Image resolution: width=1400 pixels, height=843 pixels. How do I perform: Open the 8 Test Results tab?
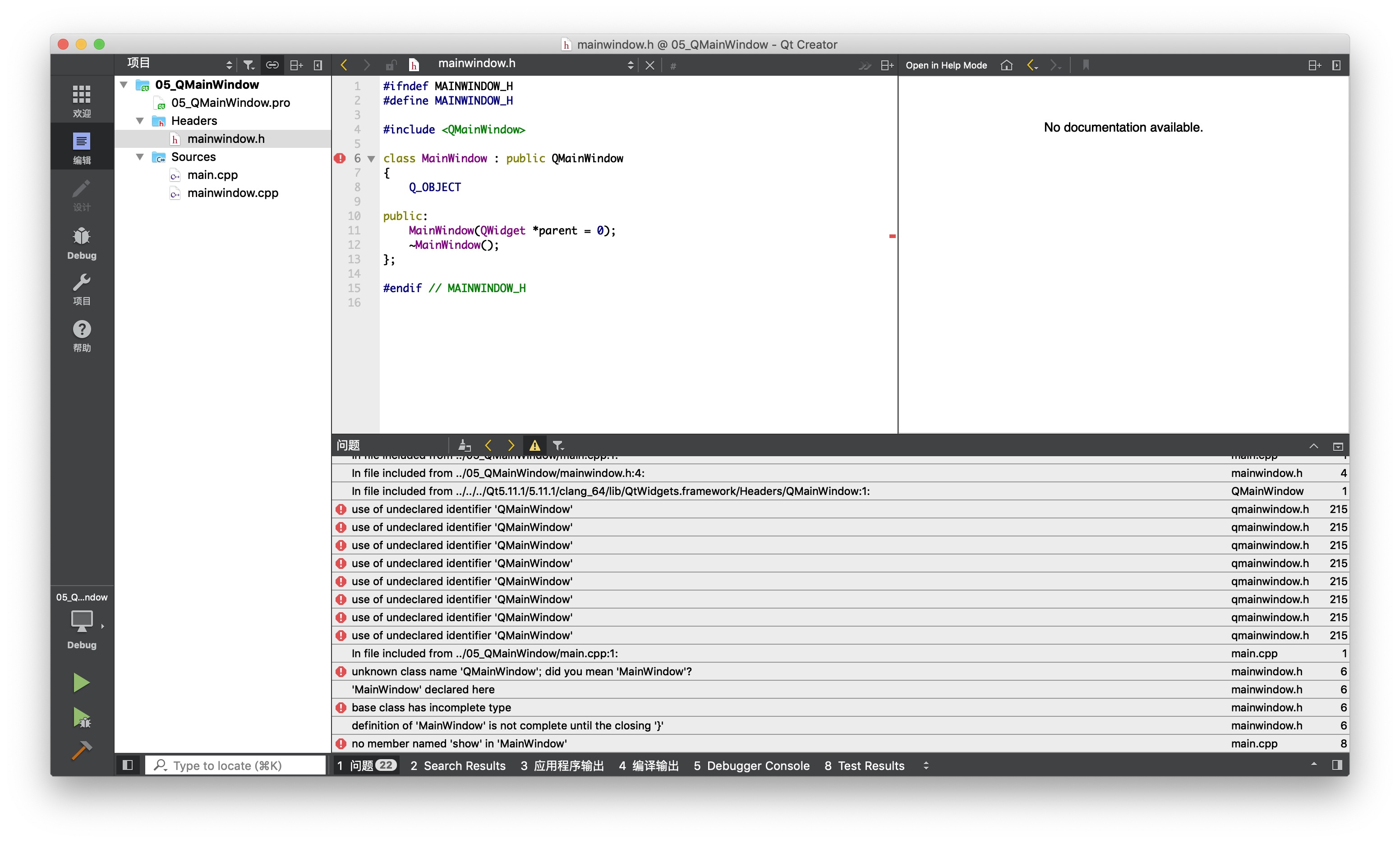pyautogui.click(x=864, y=765)
